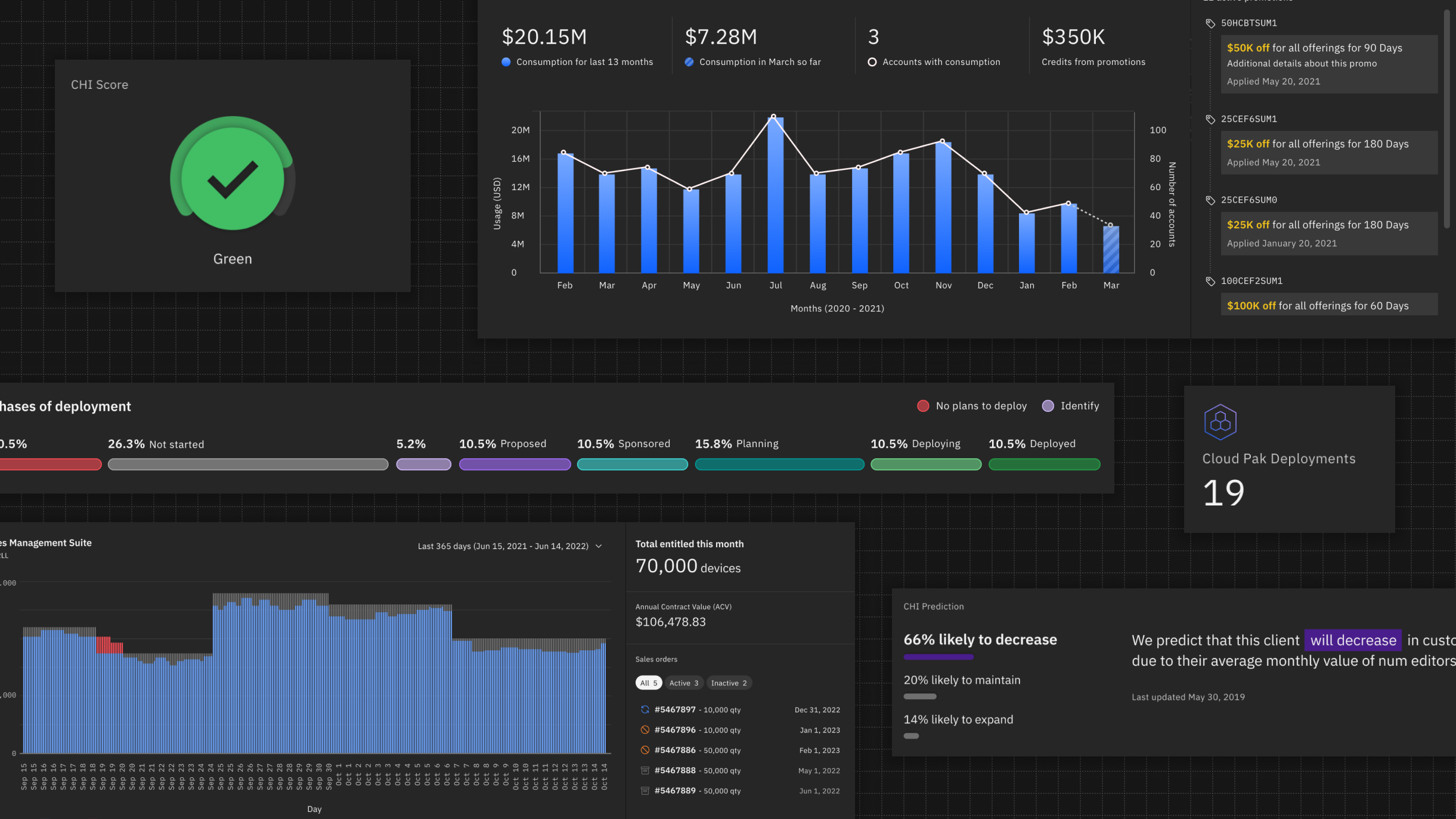Open sales order #5467886
This screenshot has height=819, width=1456.
click(x=675, y=750)
